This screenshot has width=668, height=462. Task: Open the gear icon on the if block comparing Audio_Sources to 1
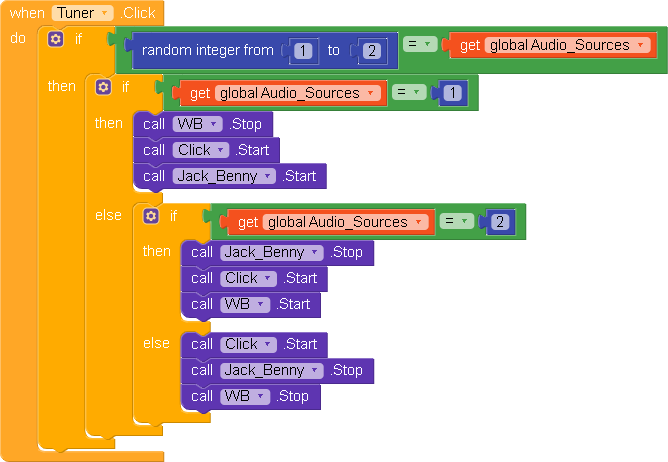(x=103, y=87)
